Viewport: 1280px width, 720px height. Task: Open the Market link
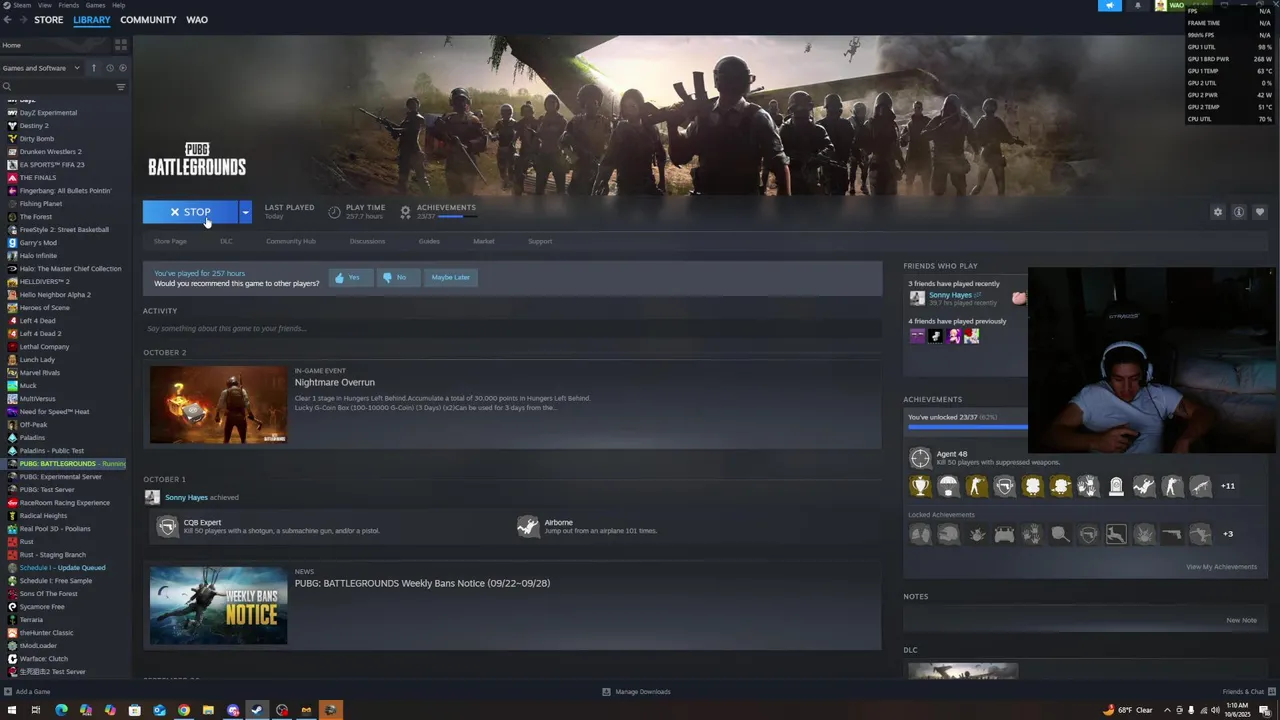[x=483, y=241]
